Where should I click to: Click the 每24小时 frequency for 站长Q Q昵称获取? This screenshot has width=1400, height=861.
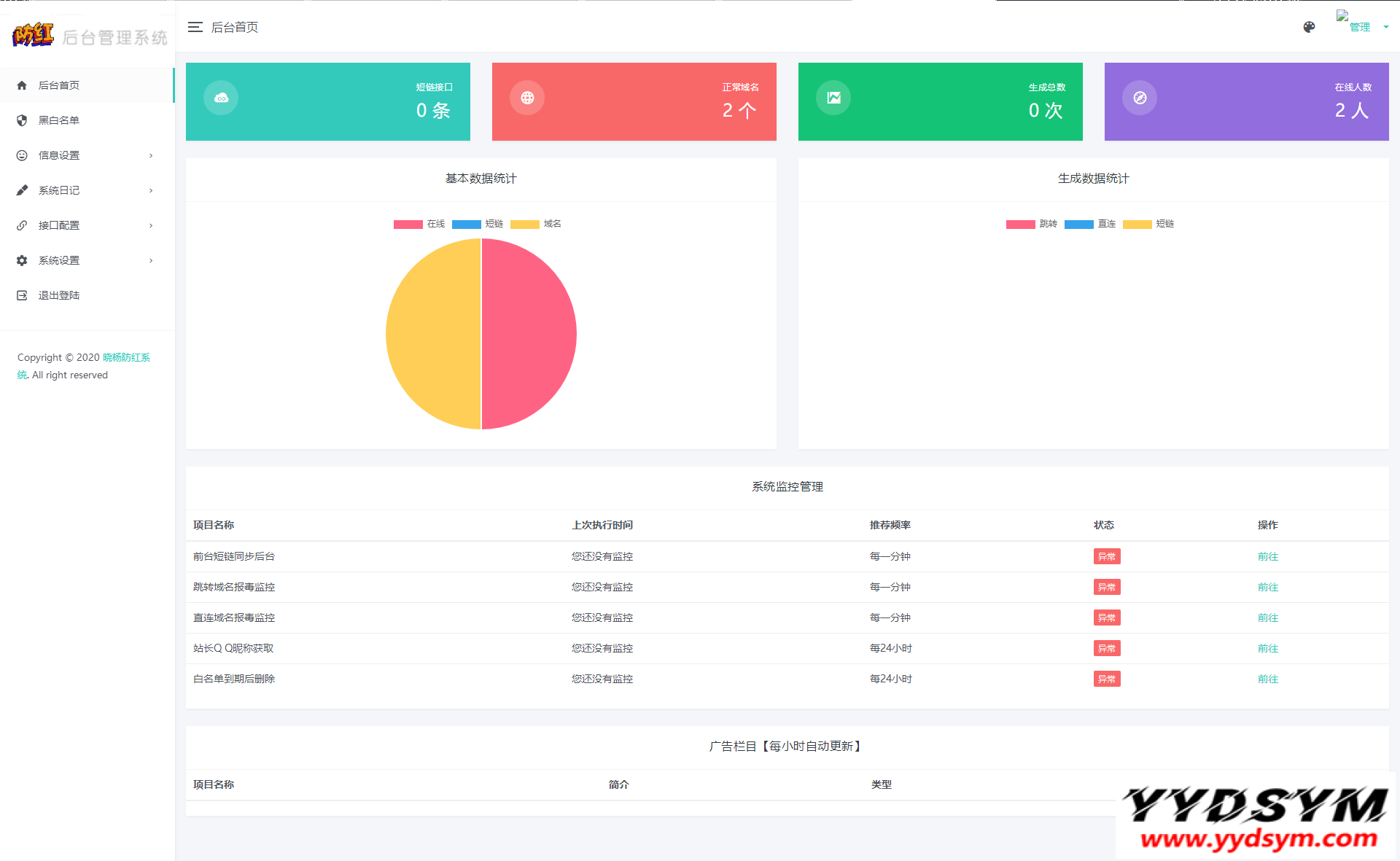pyautogui.click(x=890, y=648)
